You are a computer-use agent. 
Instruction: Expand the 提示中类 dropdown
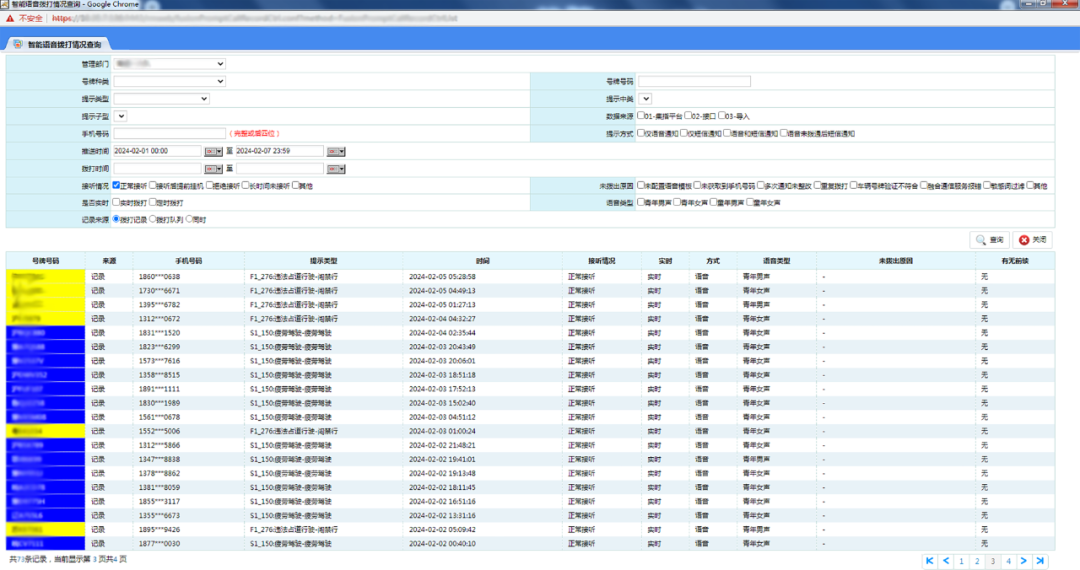pos(645,98)
